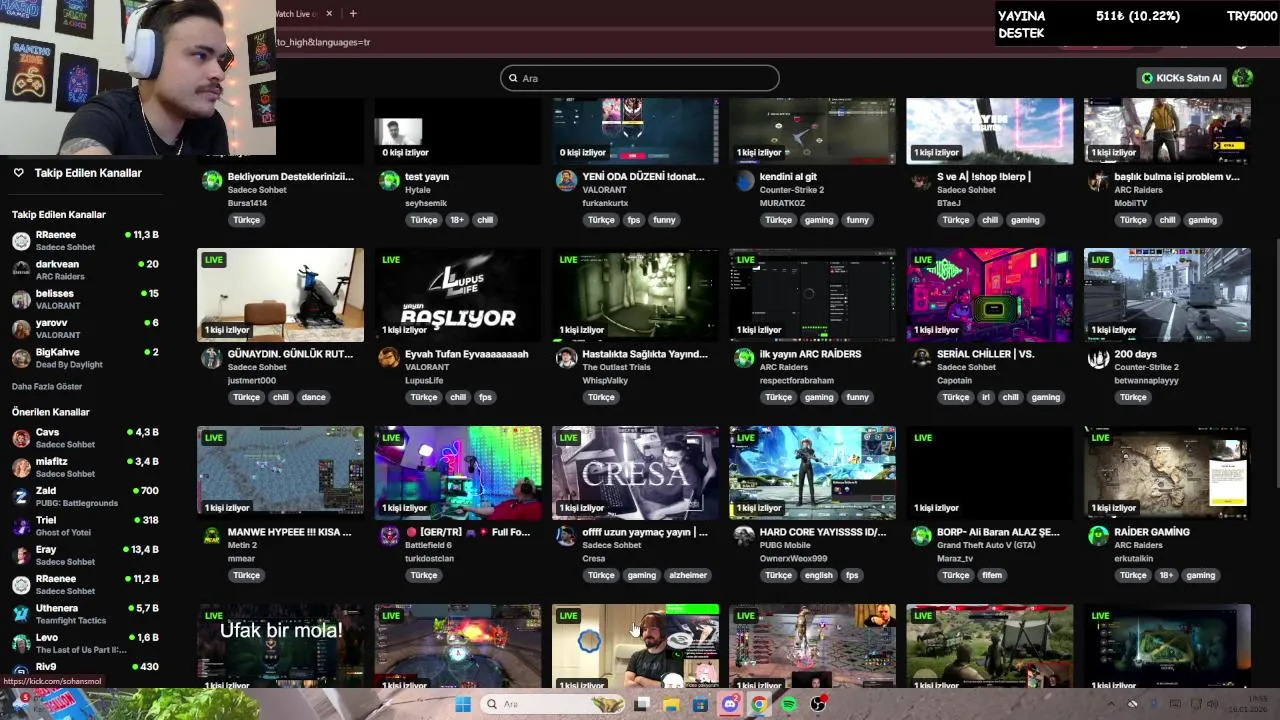Click erkutalkin avatar beside RAİDER GAMİNG
The width and height of the screenshot is (1280, 720).
click(1098, 536)
